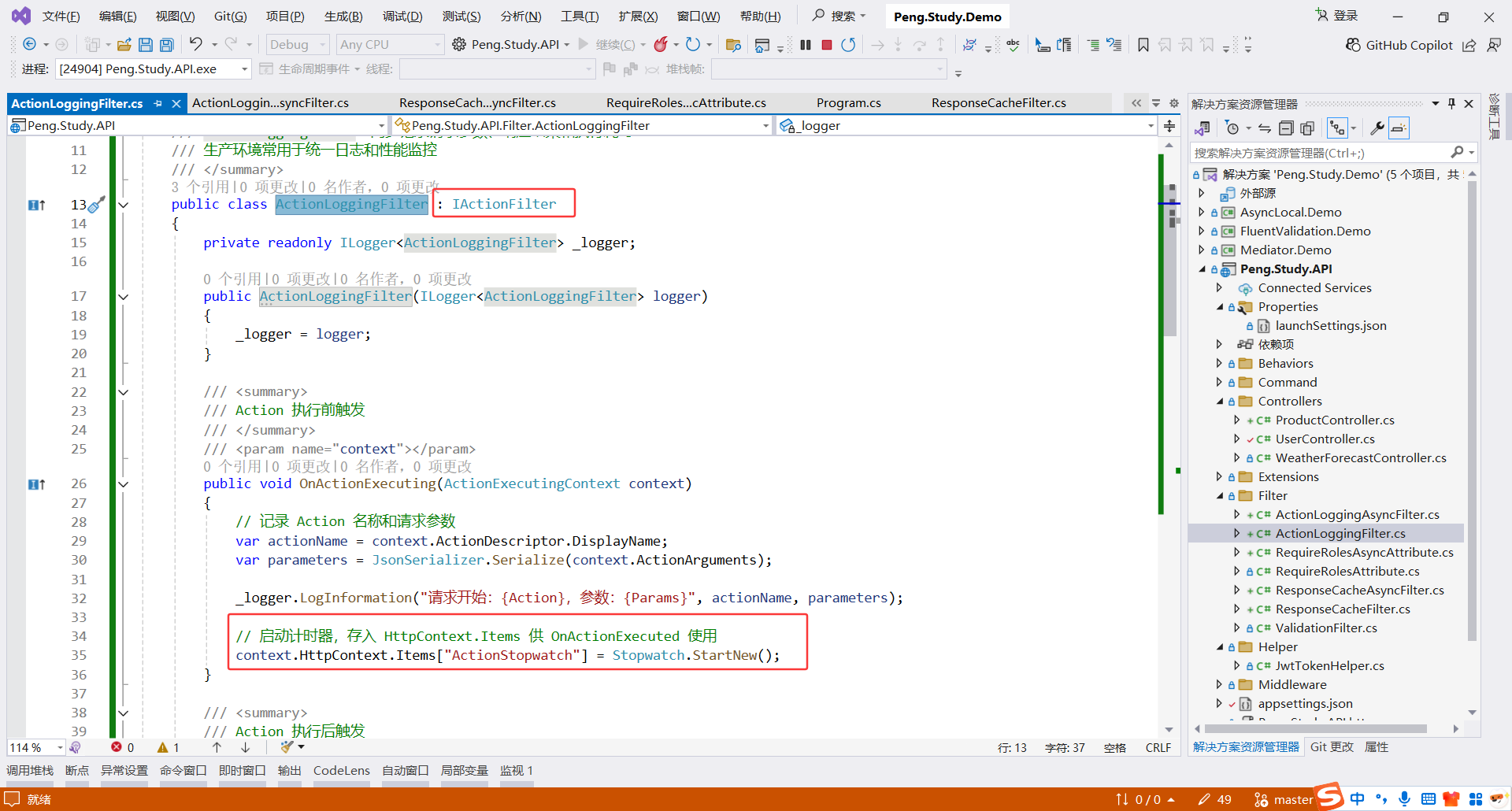Go to next issue down arrow

(x=246, y=747)
